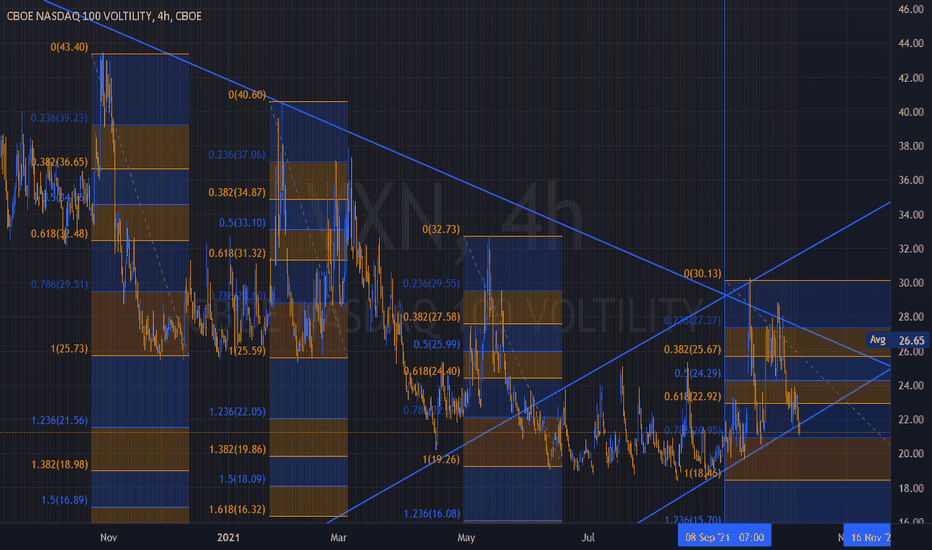Screen dimensions: 932x550
Task: Click the 34.00 price axis value
Action: pos(911,215)
